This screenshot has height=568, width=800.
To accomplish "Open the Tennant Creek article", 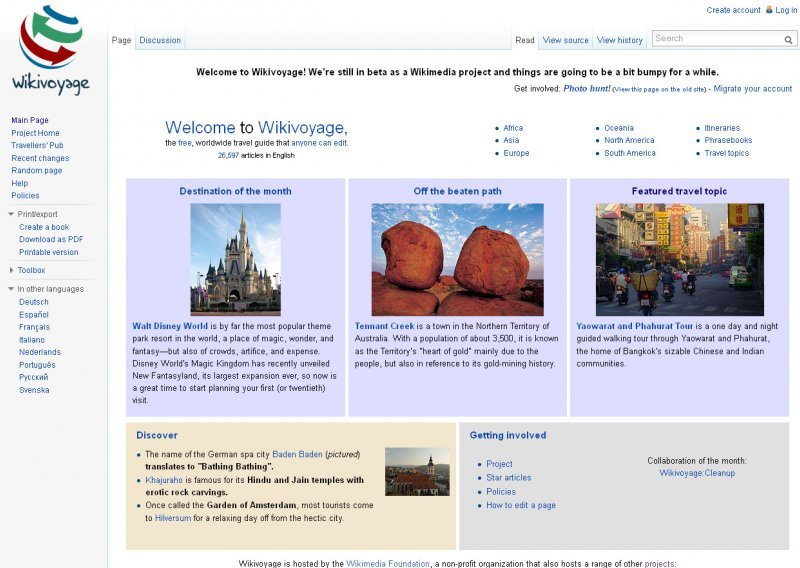I will (384, 326).
